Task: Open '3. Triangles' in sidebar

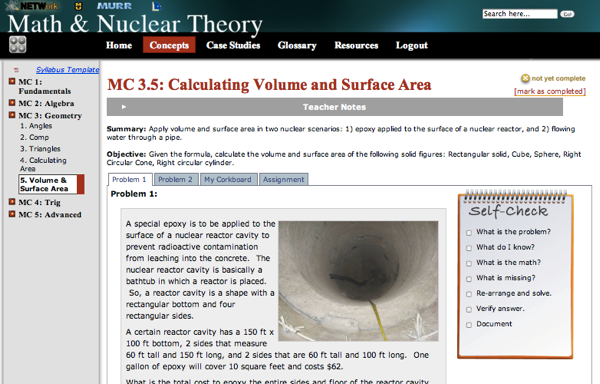Action: click(40, 149)
